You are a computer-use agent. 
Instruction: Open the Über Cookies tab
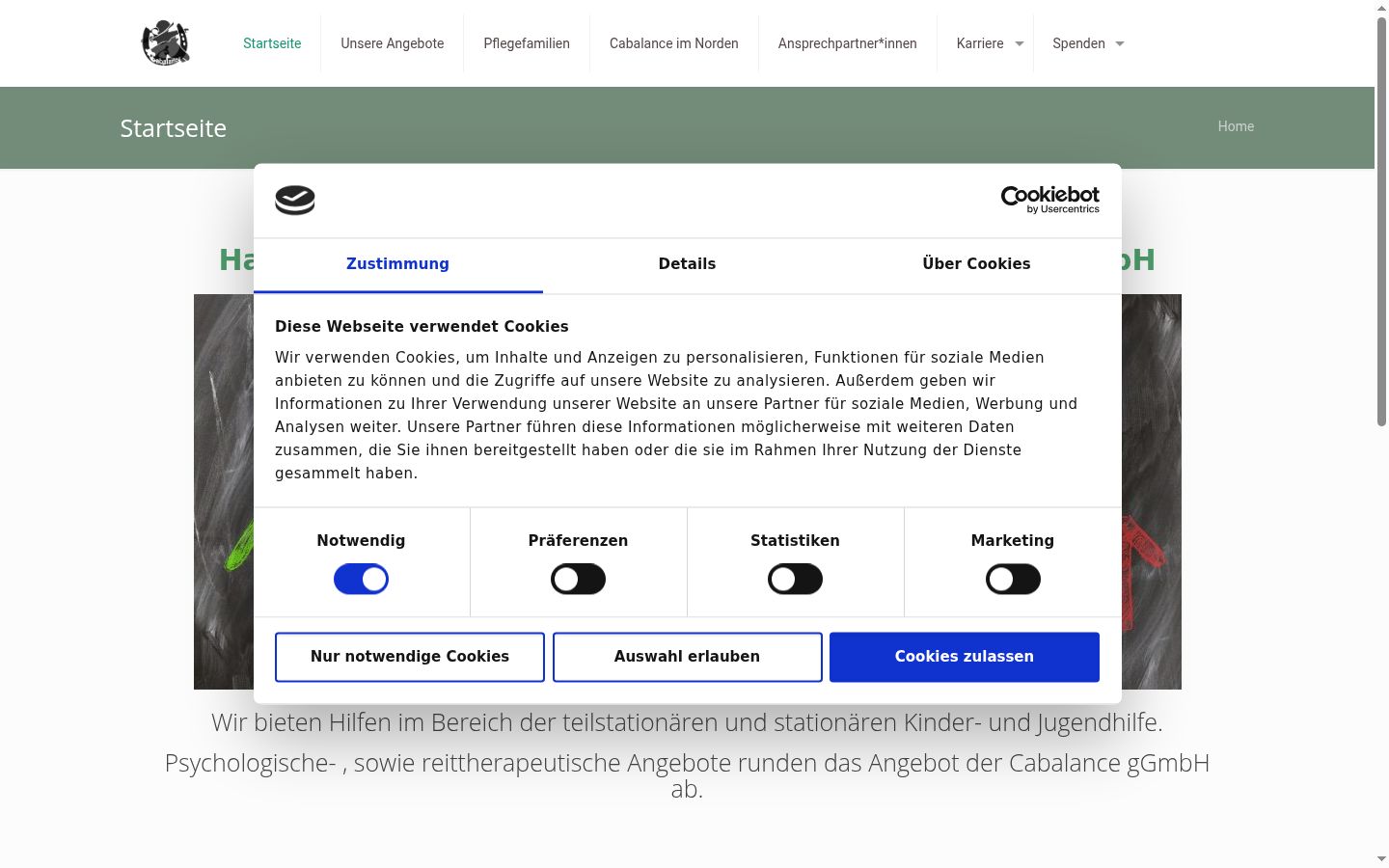tap(976, 264)
